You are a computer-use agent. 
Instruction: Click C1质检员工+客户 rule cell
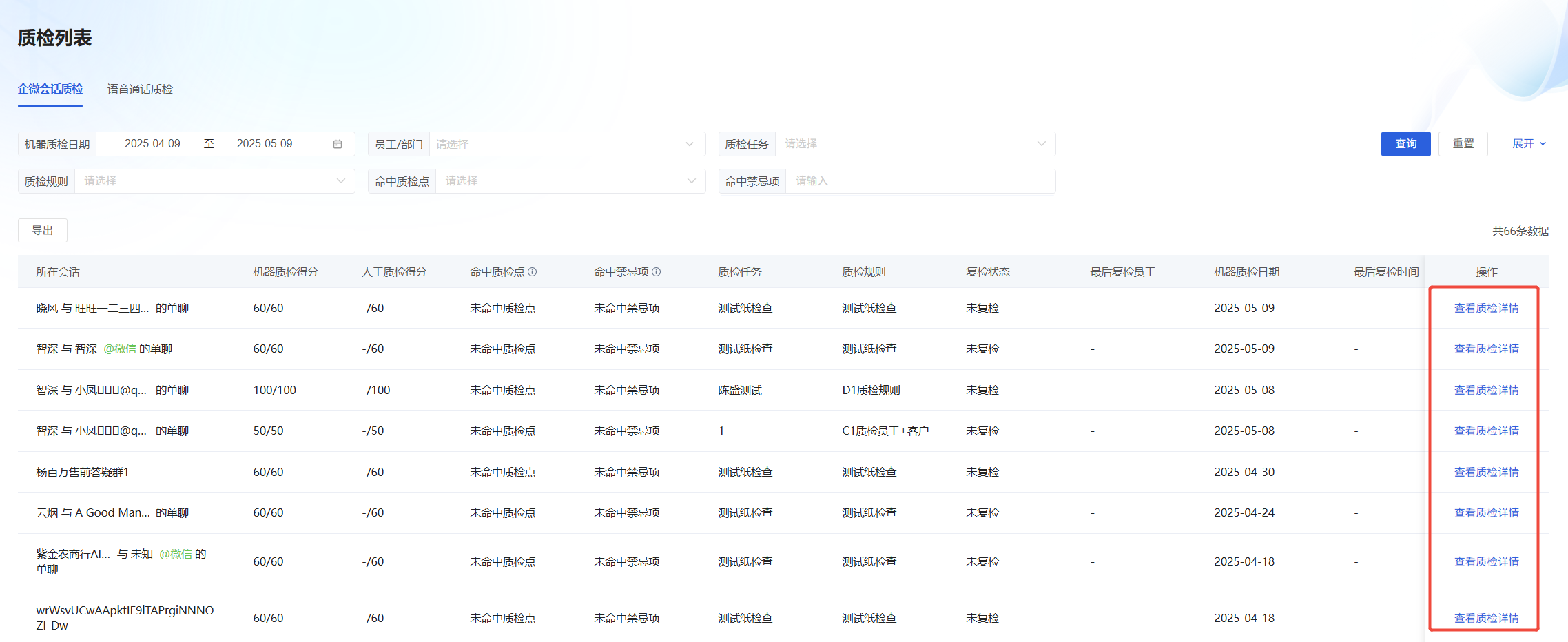pos(885,431)
